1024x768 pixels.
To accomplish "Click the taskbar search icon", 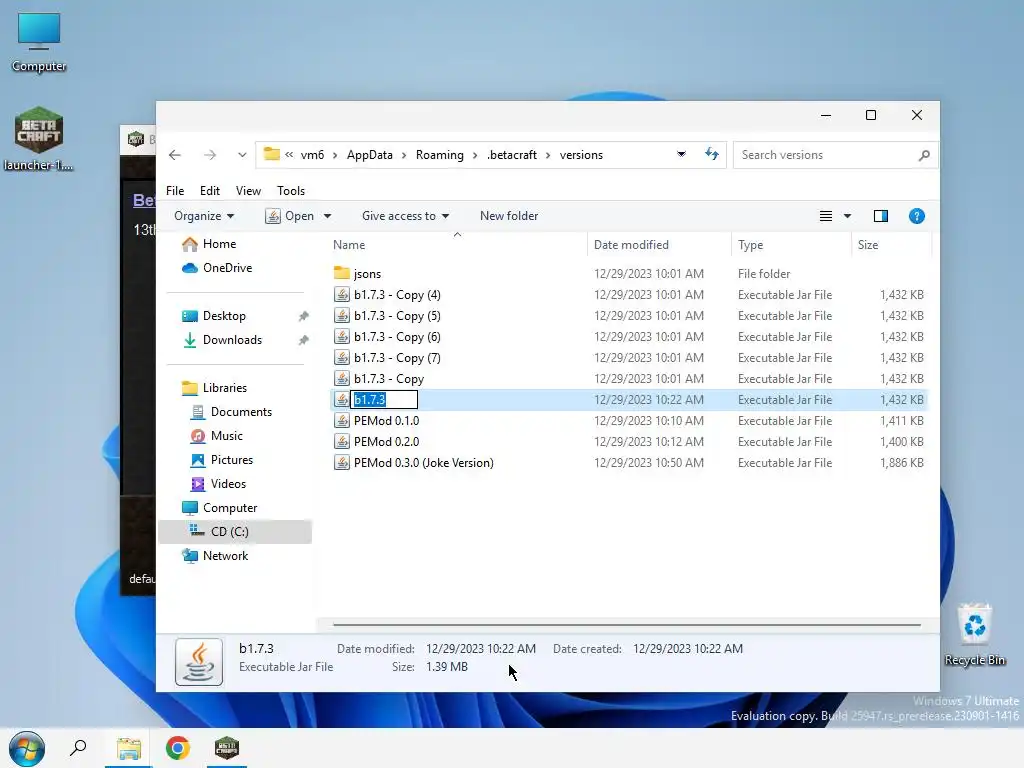I will (78, 748).
